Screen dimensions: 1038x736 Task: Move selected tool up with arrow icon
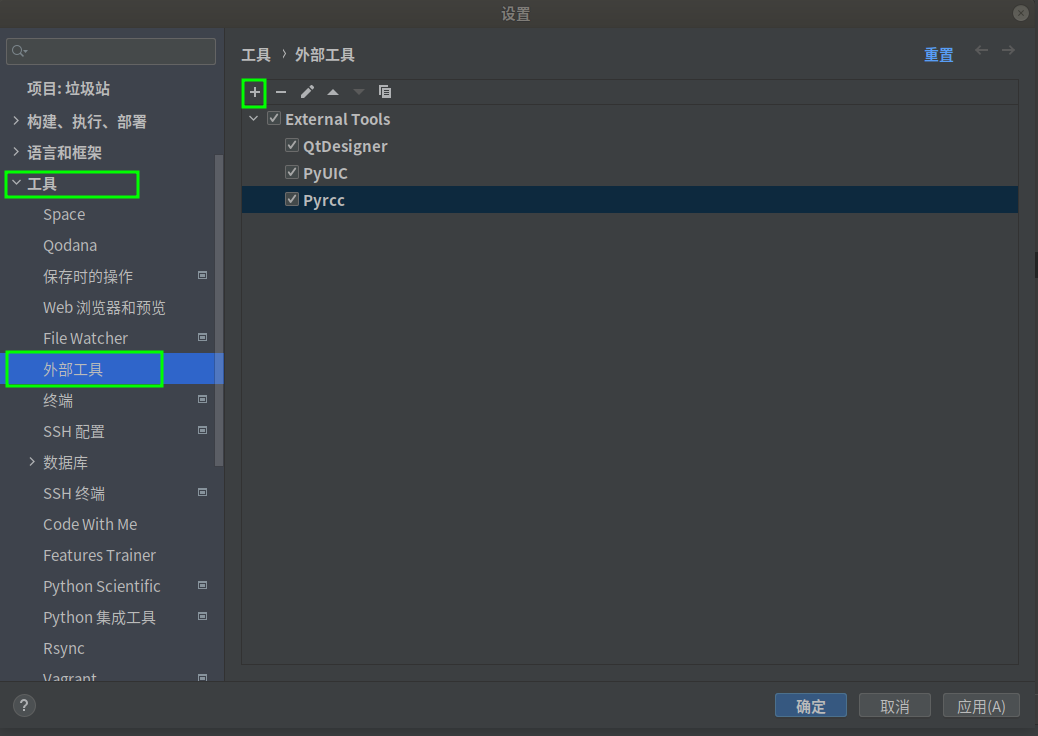tap(333, 92)
